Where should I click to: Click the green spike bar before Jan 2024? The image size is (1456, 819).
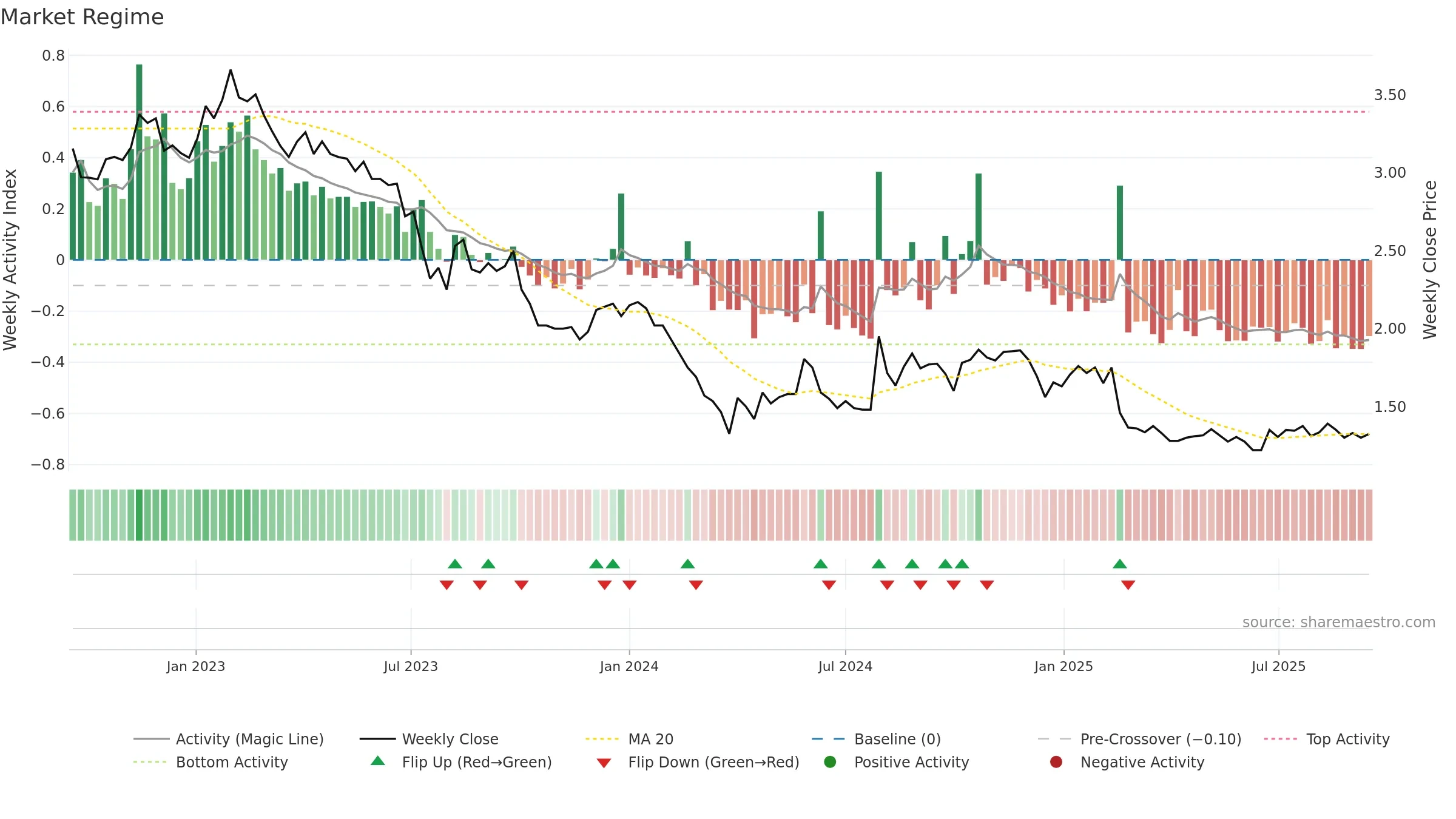621,227
